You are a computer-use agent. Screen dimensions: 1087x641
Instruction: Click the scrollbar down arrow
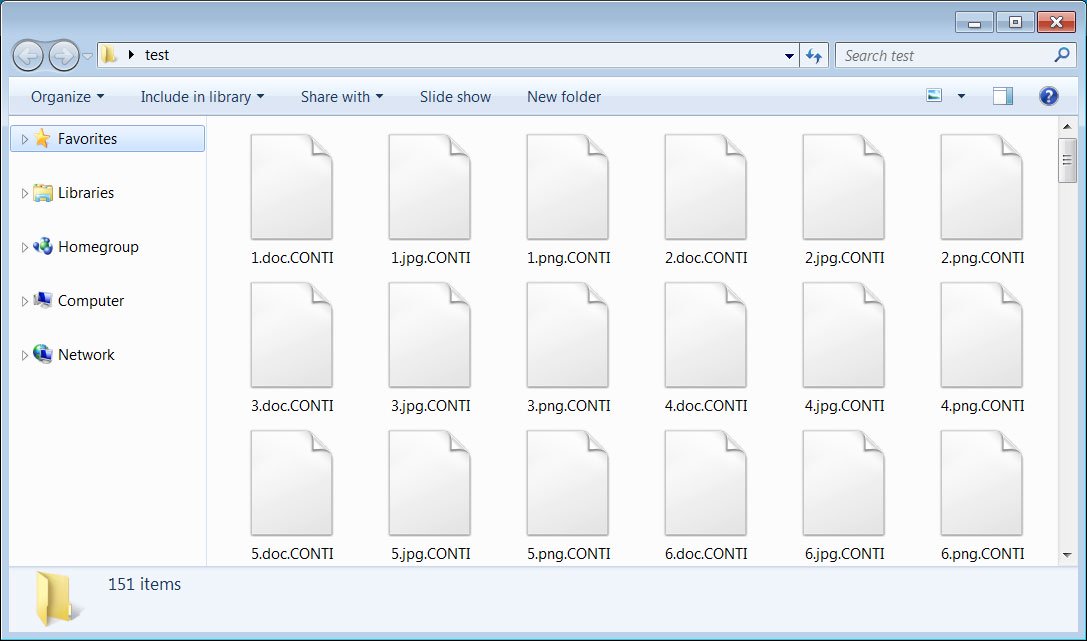click(x=1067, y=555)
